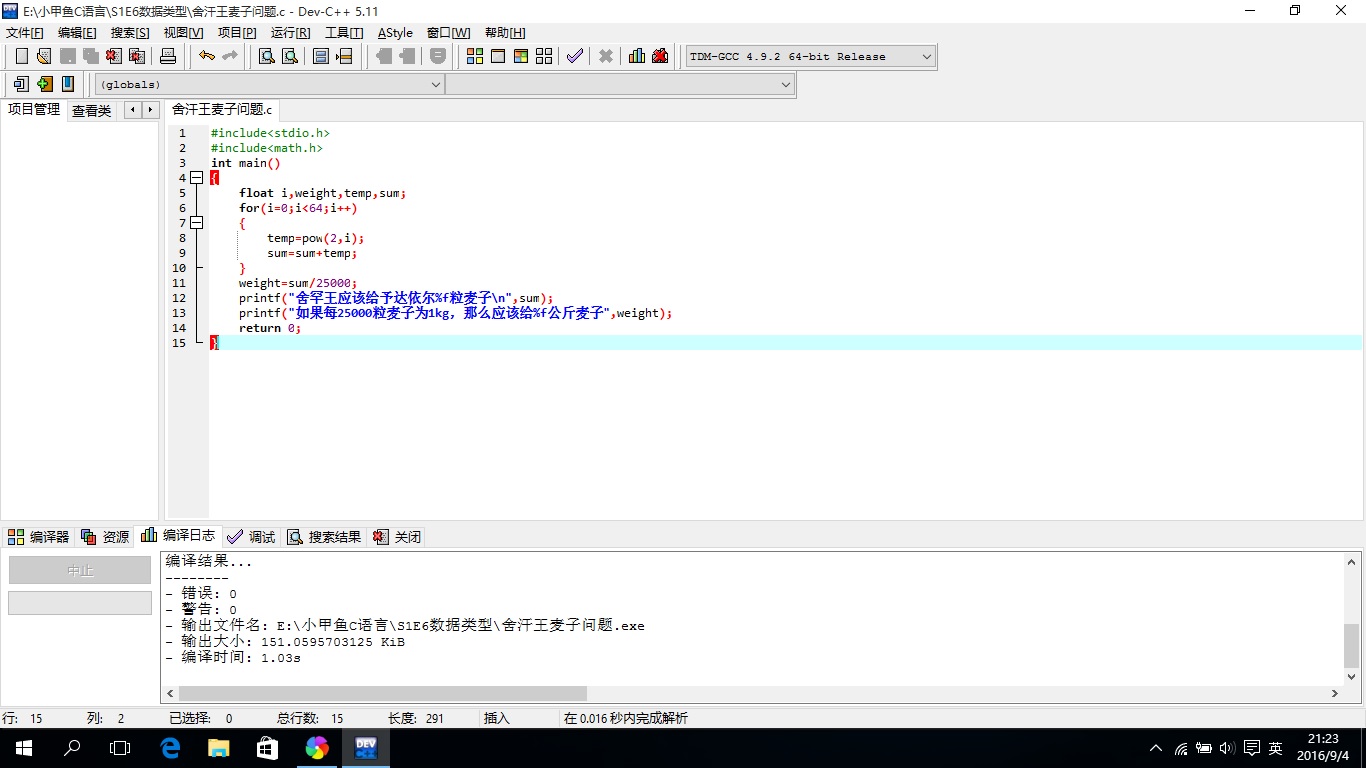Click the Run program icon

coord(498,56)
